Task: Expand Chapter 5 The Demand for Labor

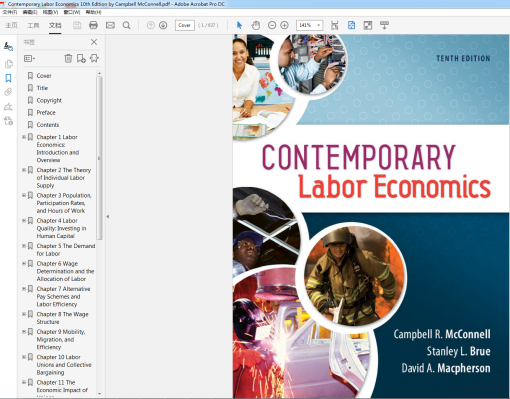Action: 24,246
